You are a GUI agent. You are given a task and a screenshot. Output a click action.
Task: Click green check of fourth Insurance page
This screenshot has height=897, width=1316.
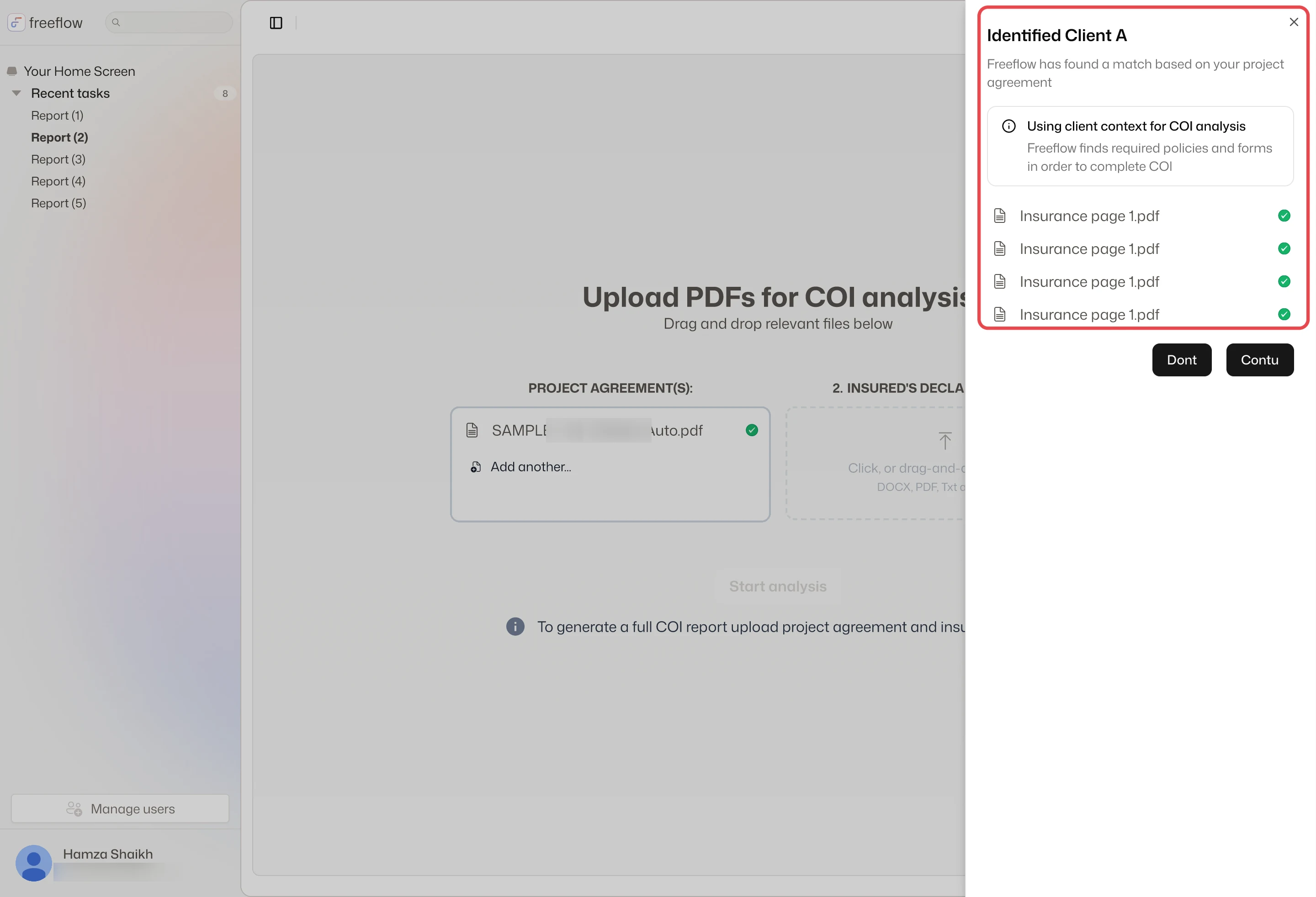pyautogui.click(x=1284, y=314)
